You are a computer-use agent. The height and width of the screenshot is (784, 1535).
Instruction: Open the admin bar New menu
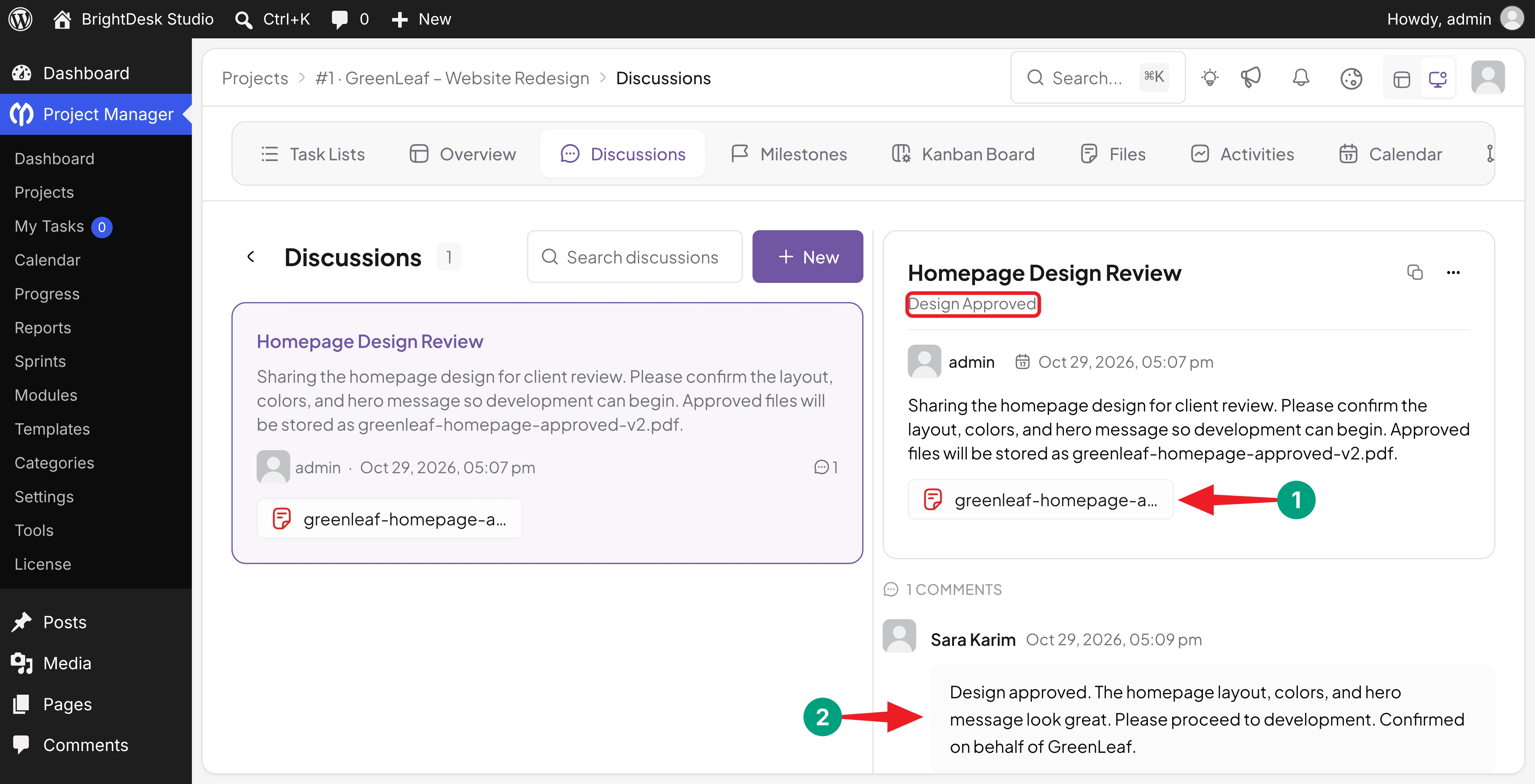click(x=421, y=19)
